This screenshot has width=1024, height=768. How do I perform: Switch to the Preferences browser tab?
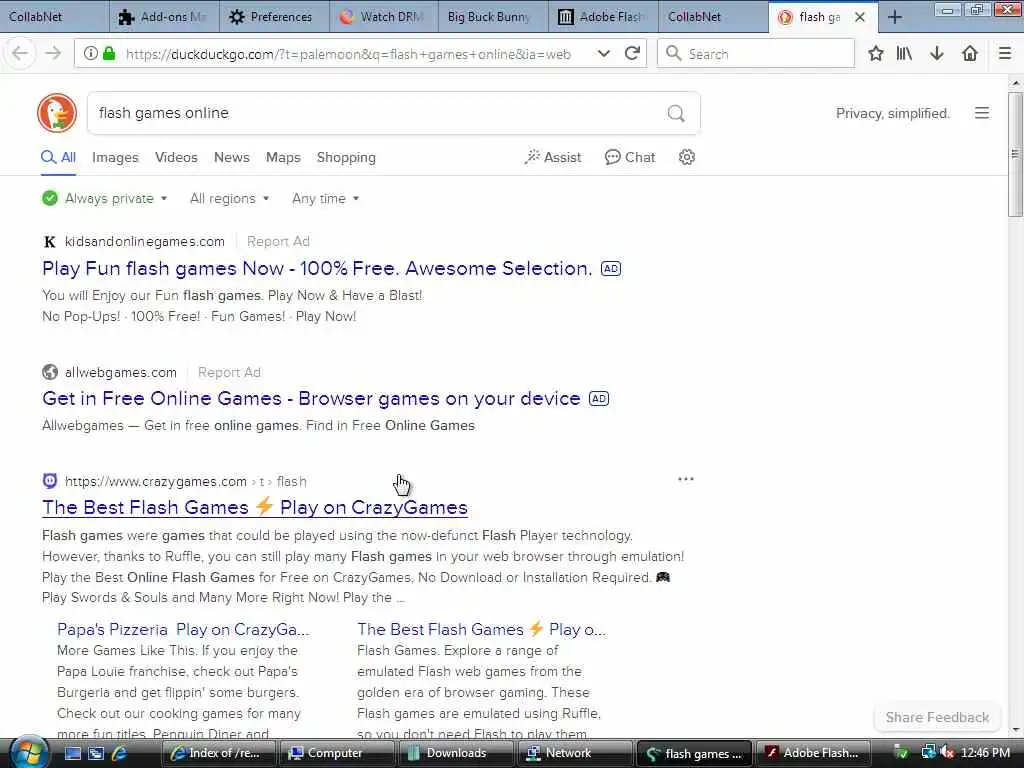tap(274, 17)
